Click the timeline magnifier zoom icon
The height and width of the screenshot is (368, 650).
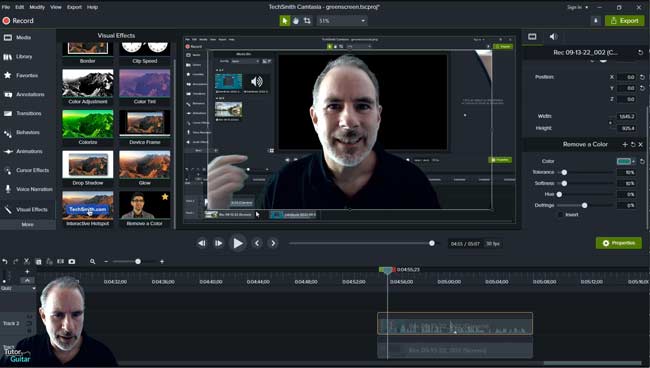(92, 261)
